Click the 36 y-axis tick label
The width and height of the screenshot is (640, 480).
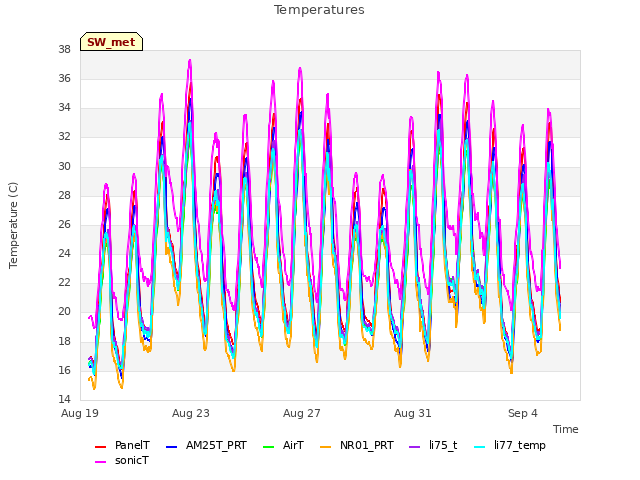tap(64, 78)
